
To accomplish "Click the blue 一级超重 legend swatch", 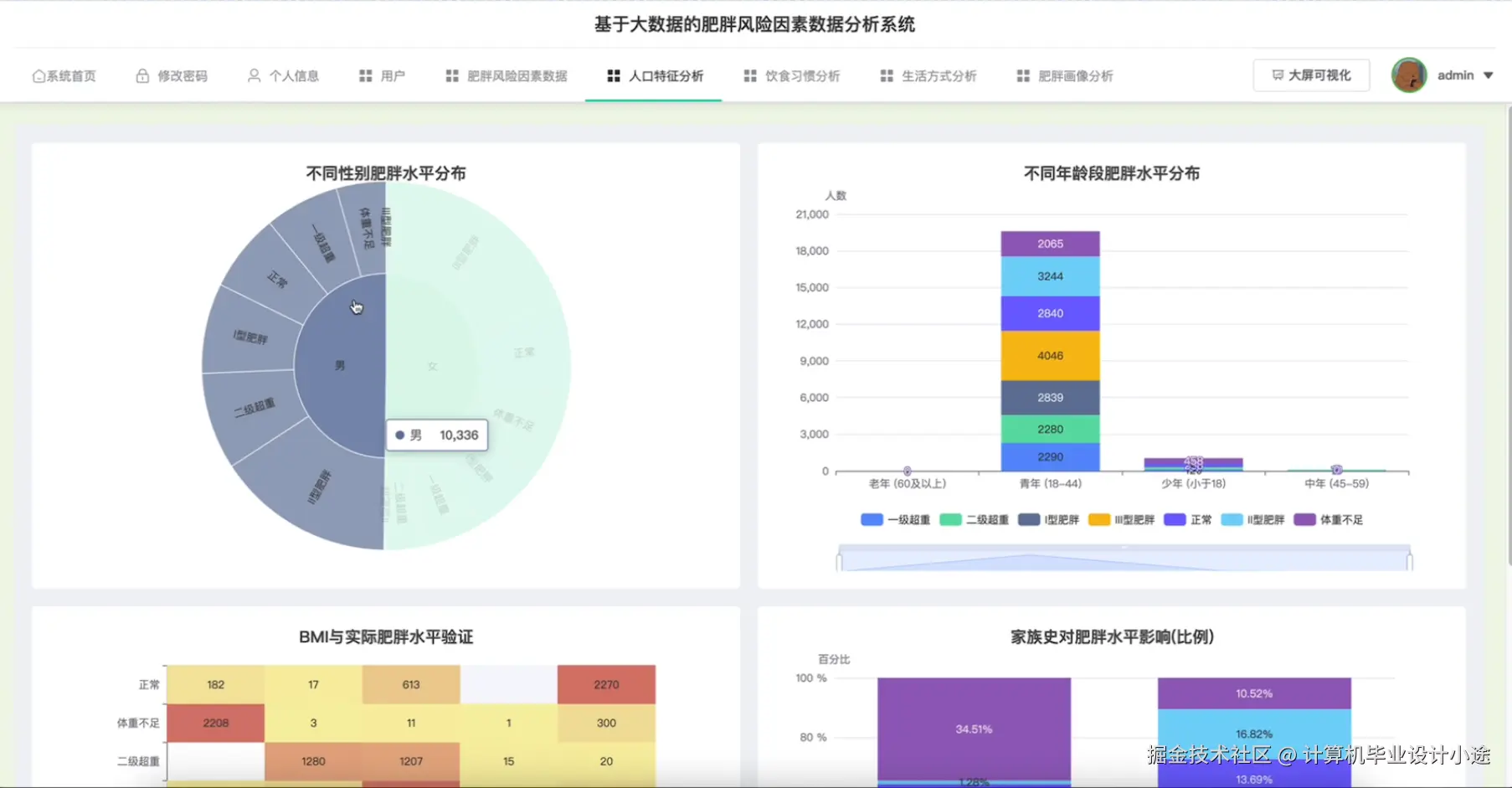I will click(872, 520).
